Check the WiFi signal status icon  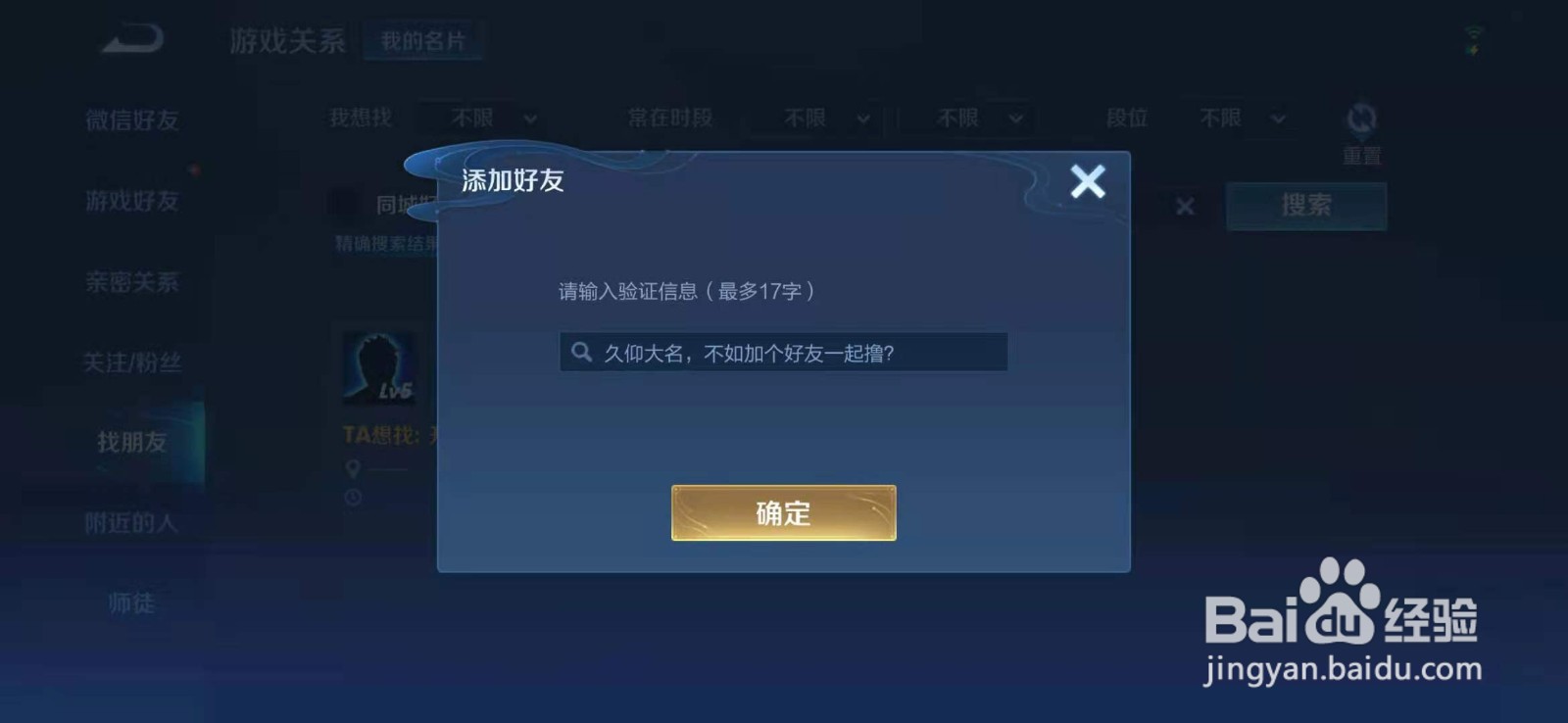tap(1473, 40)
